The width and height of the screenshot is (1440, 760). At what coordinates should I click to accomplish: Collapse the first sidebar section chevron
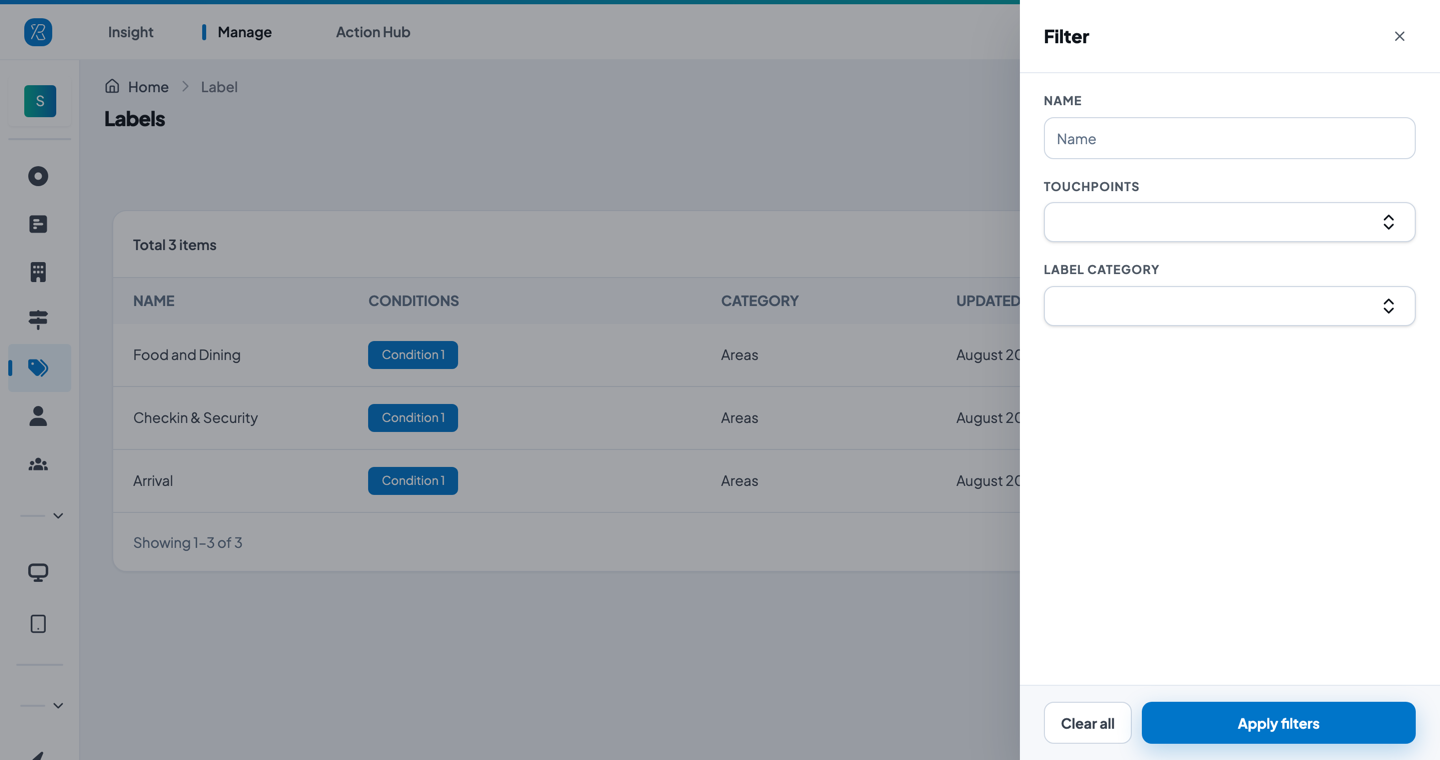tap(58, 516)
